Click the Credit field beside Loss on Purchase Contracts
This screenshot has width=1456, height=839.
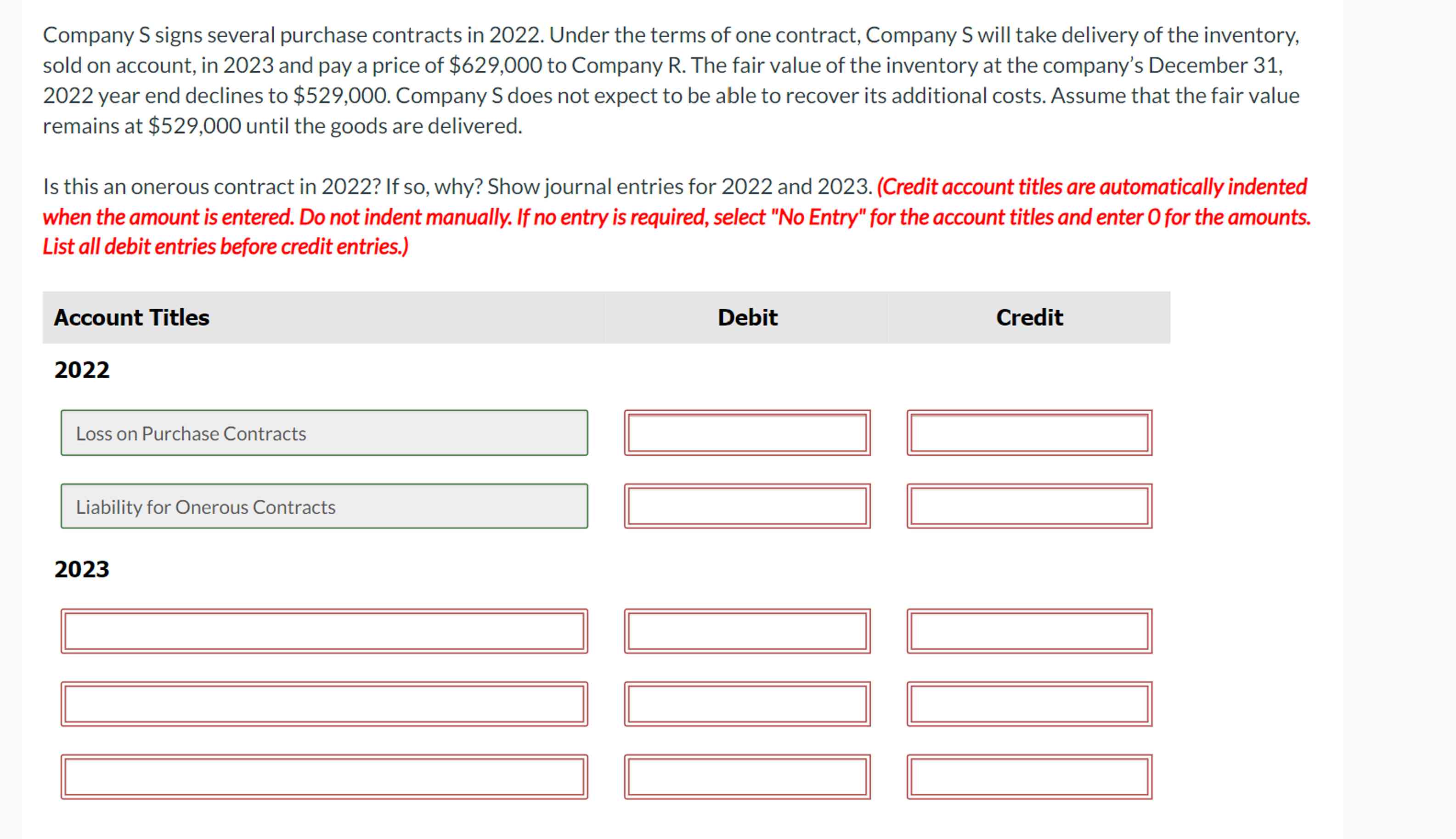point(1029,432)
